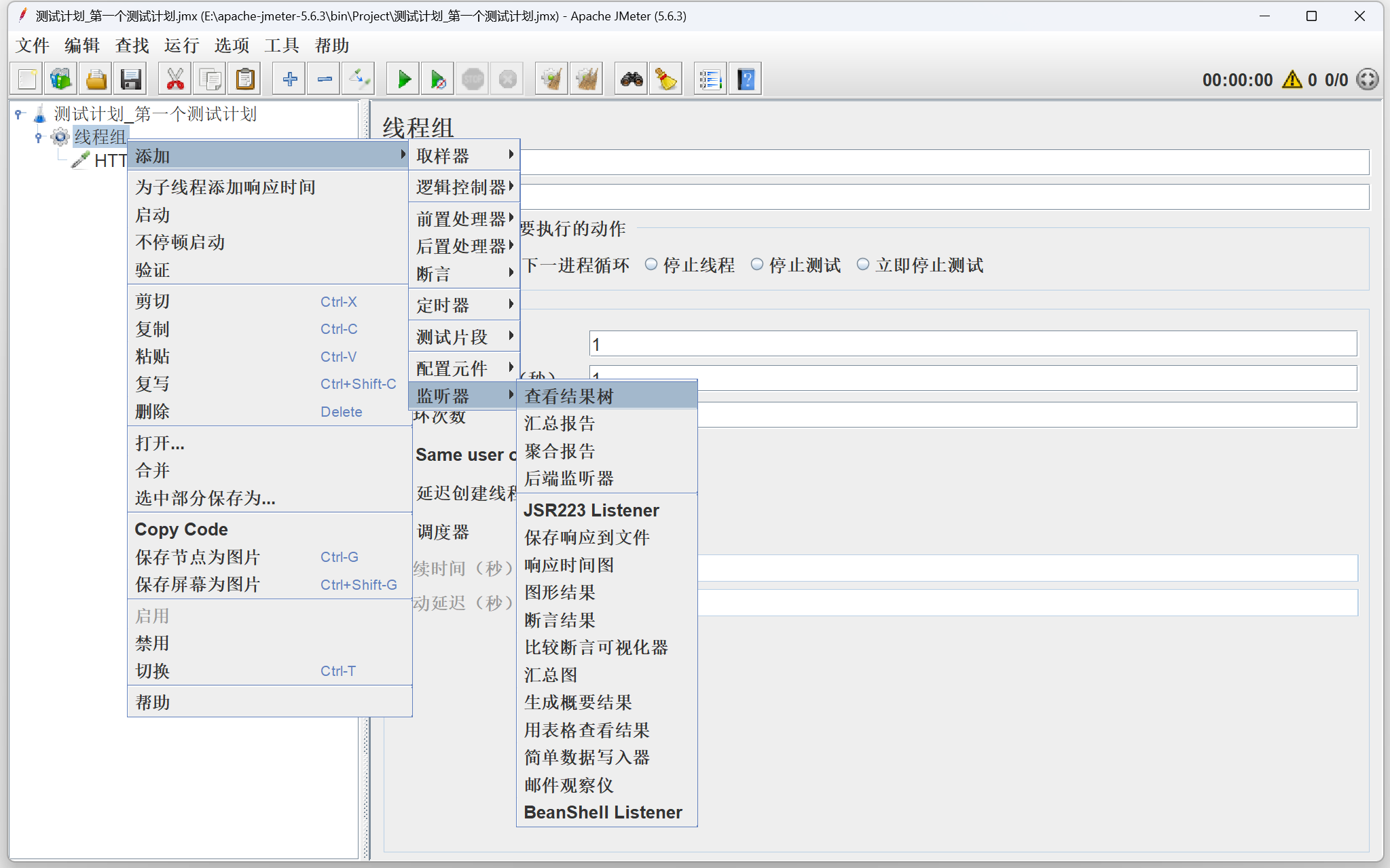Click the remote engines status icon
Image resolution: width=1390 pixels, height=868 pixels.
pyautogui.click(x=1367, y=79)
